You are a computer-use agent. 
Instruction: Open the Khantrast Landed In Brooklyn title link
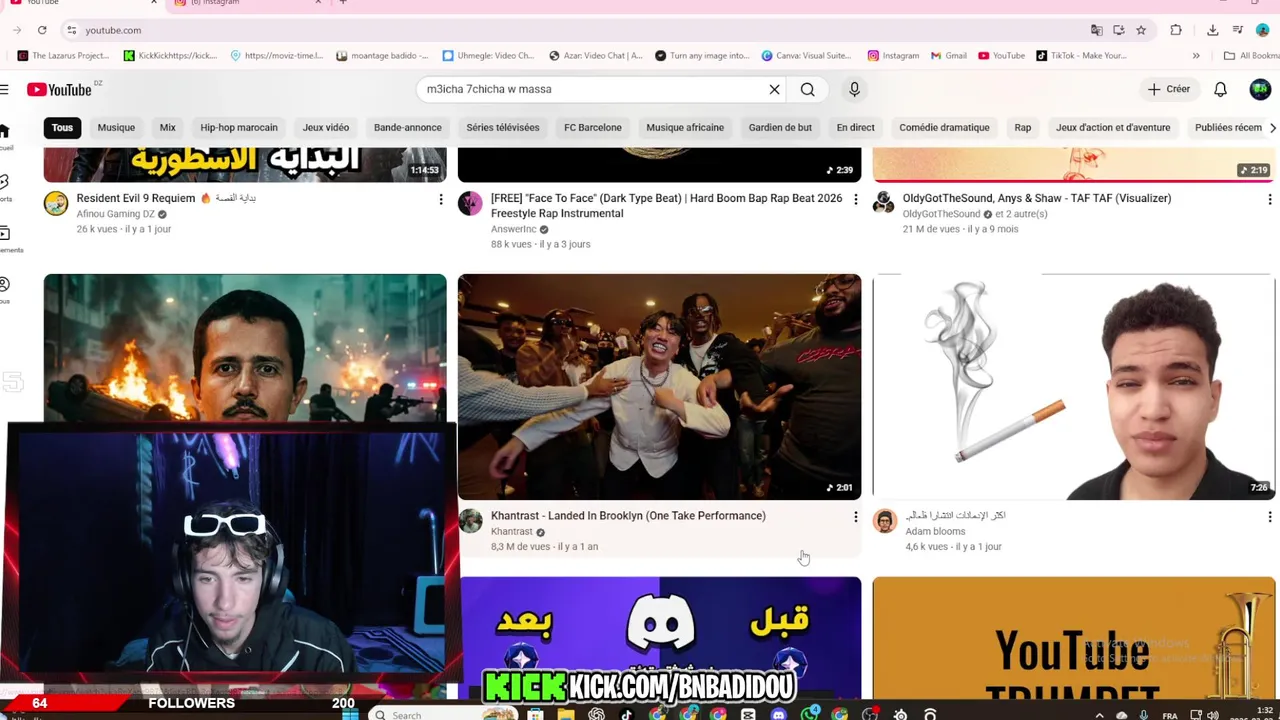pyautogui.click(x=628, y=516)
